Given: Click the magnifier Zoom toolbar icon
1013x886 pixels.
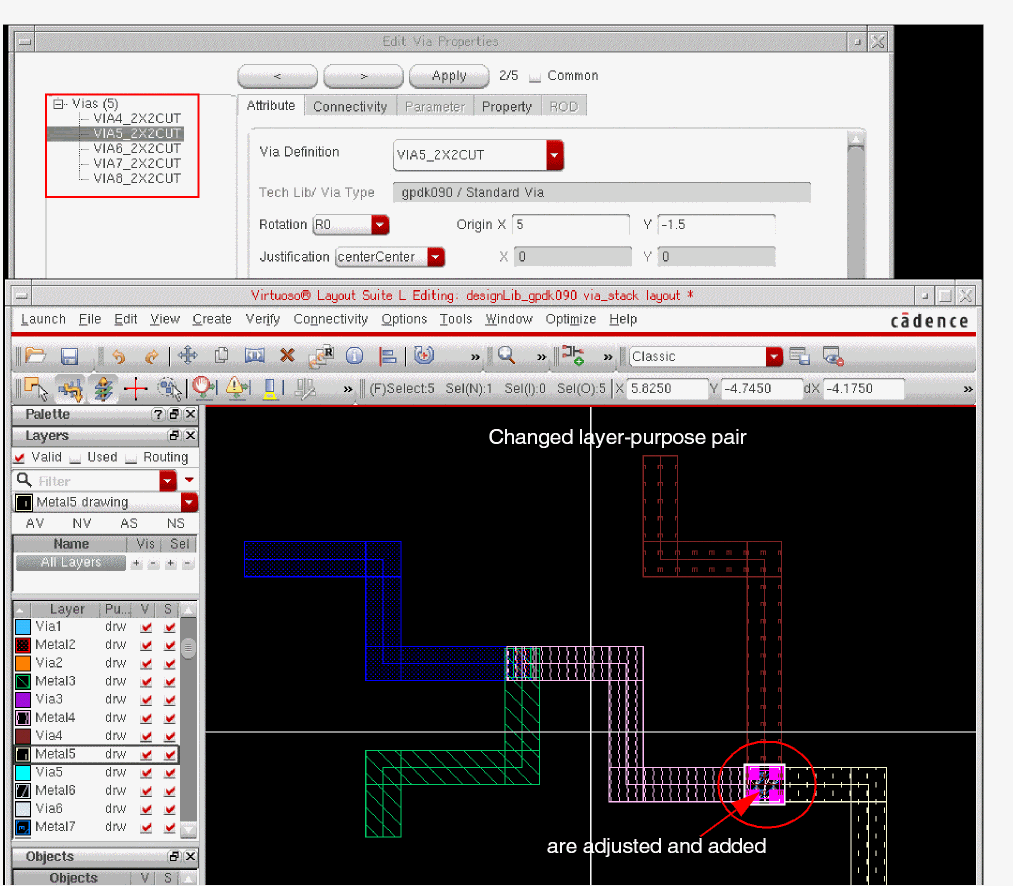Looking at the screenshot, I should coord(507,355).
